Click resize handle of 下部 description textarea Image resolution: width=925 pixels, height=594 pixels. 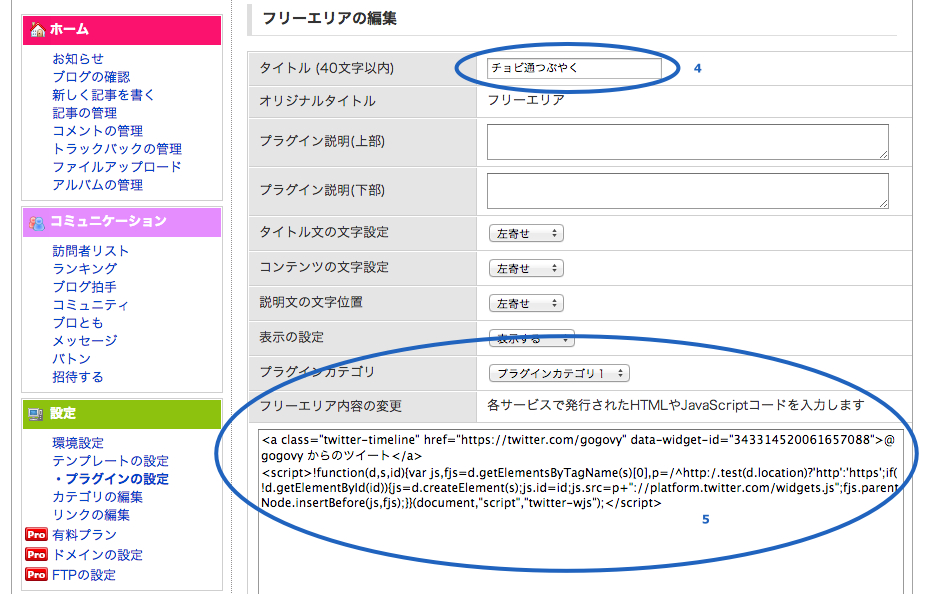click(883, 204)
